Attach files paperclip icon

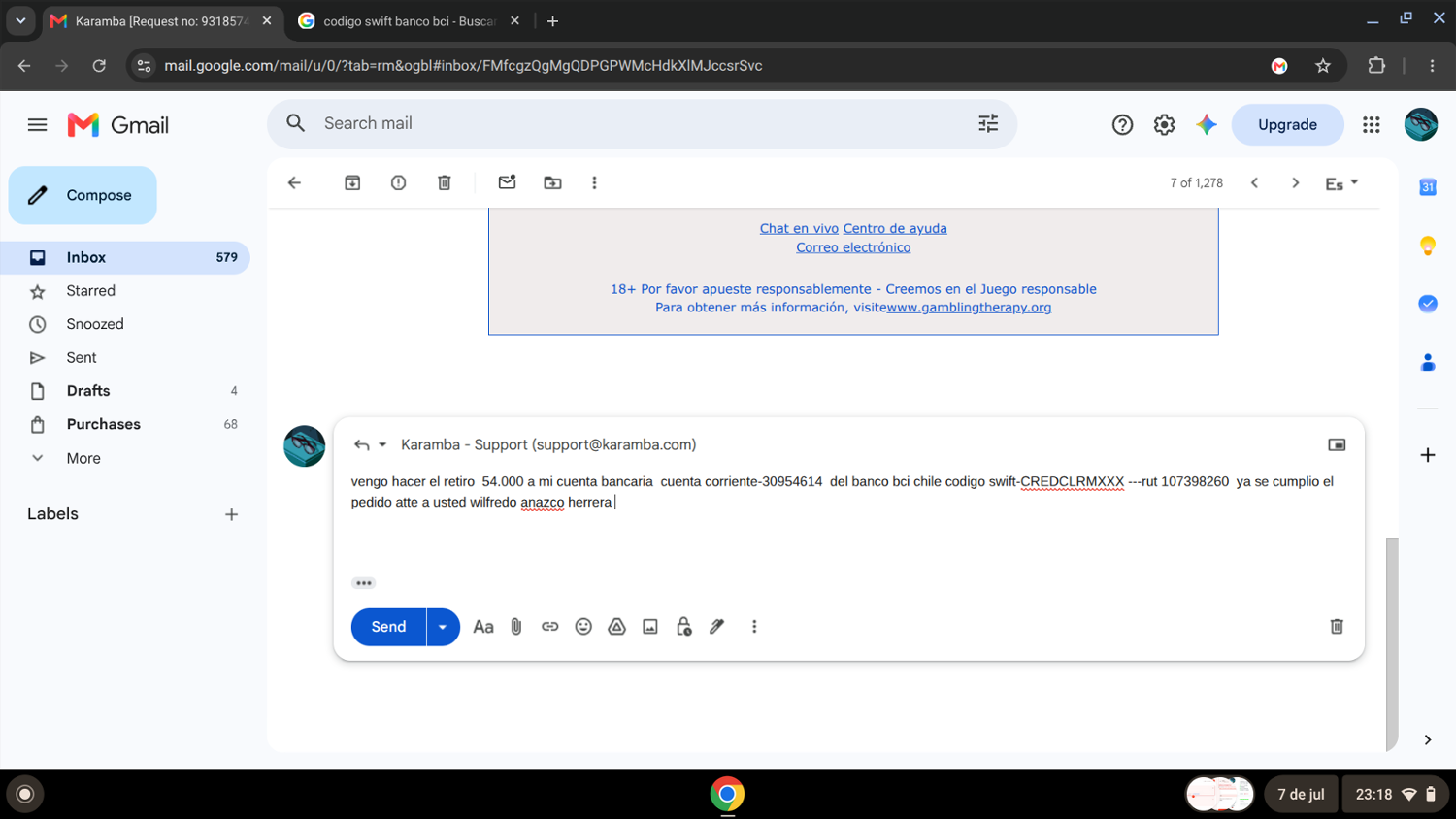coord(516,627)
